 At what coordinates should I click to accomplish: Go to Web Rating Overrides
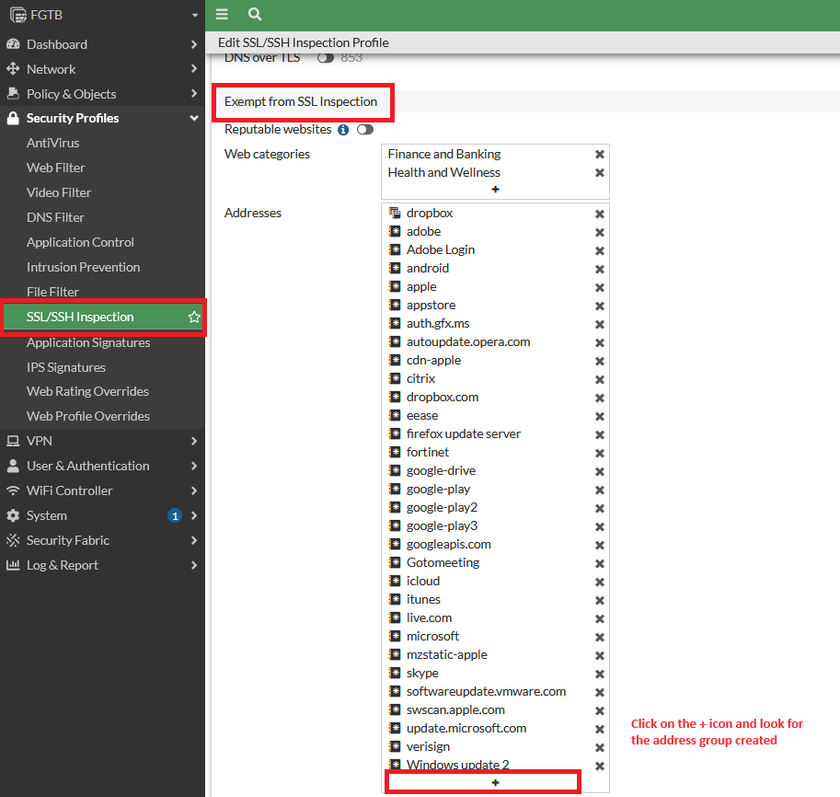coord(88,392)
